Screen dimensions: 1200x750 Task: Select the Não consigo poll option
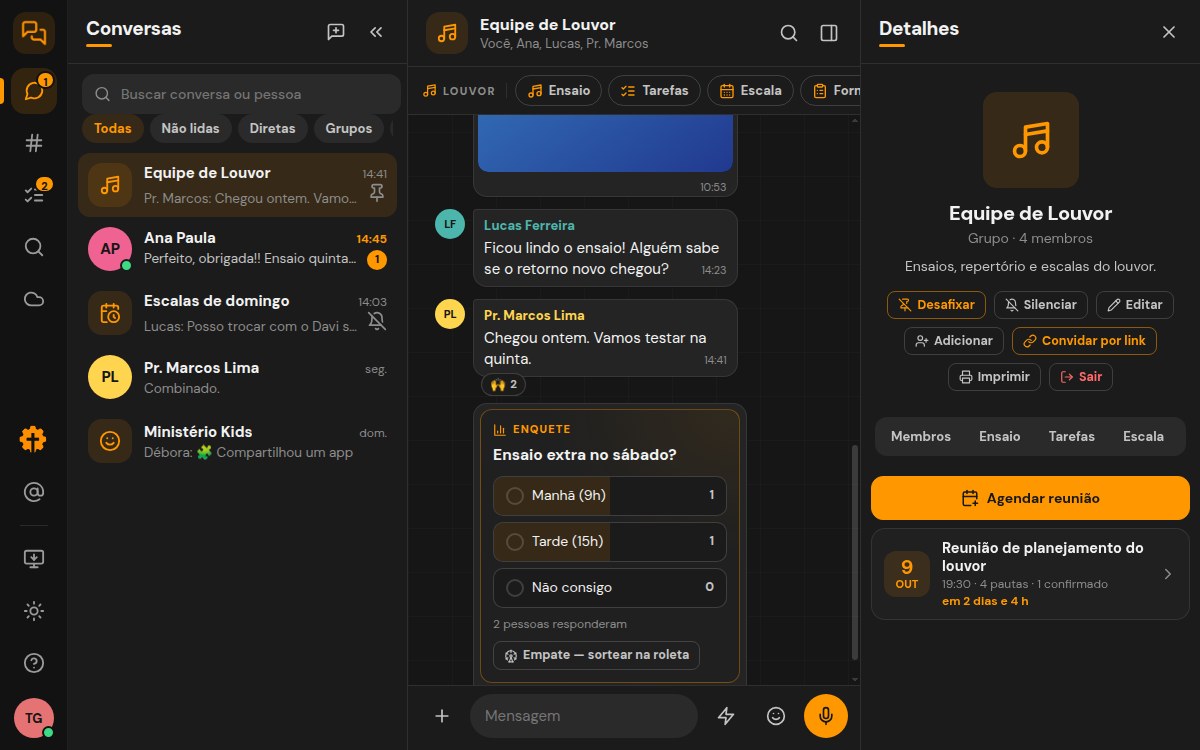610,587
